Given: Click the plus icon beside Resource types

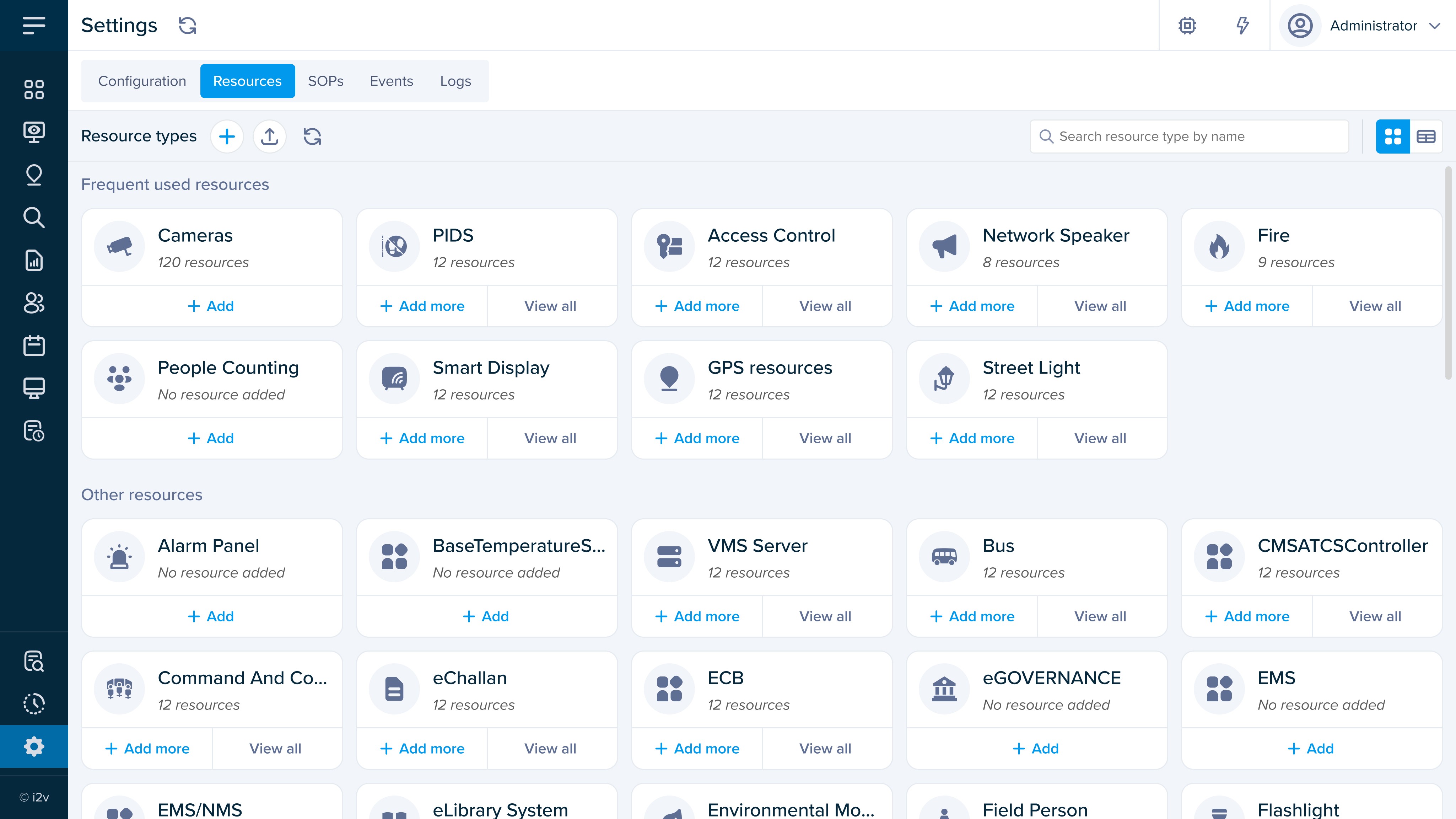Looking at the screenshot, I should click(227, 136).
